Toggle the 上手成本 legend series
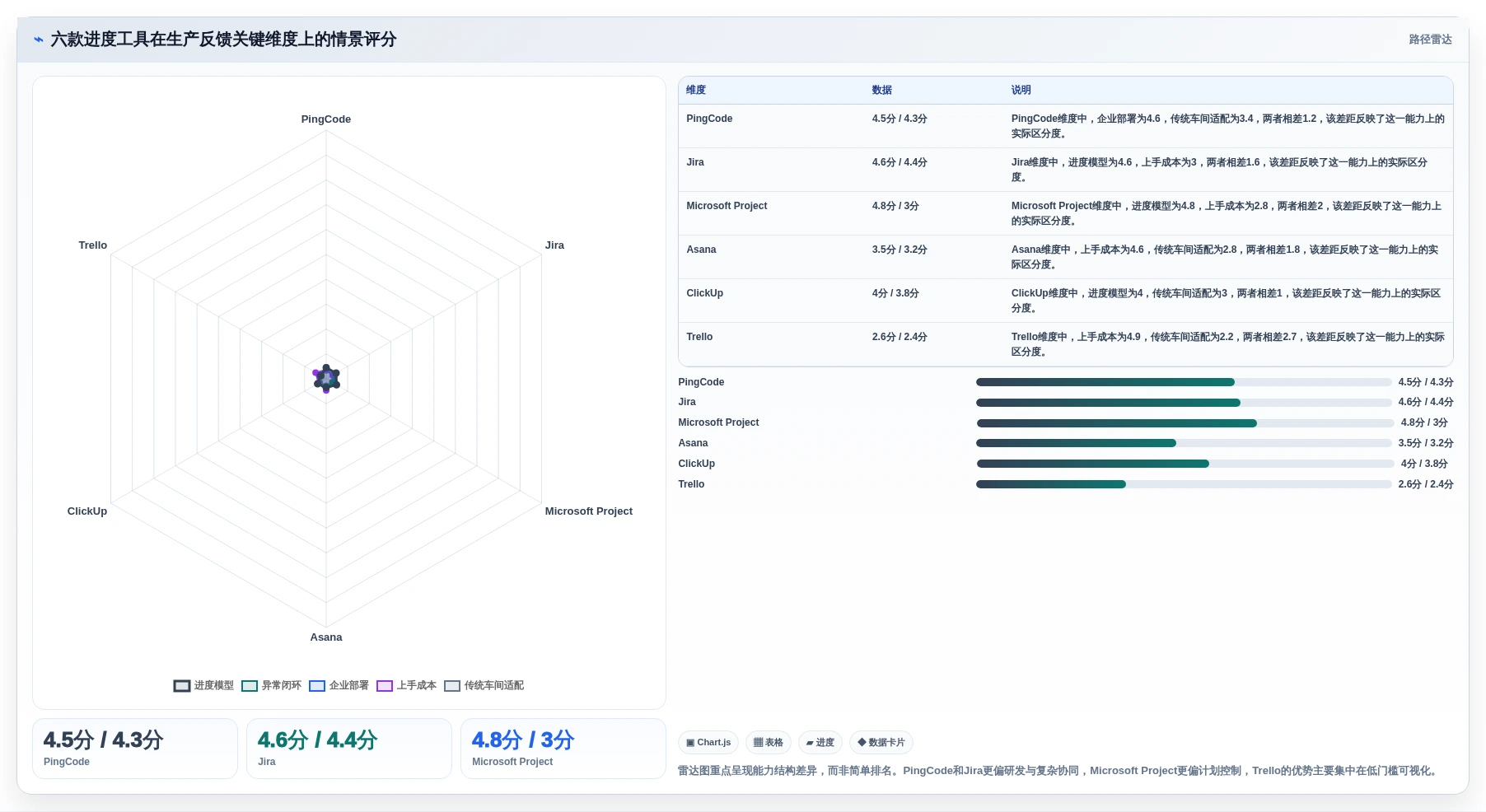The height and width of the screenshot is (812, 1486). 406,685
